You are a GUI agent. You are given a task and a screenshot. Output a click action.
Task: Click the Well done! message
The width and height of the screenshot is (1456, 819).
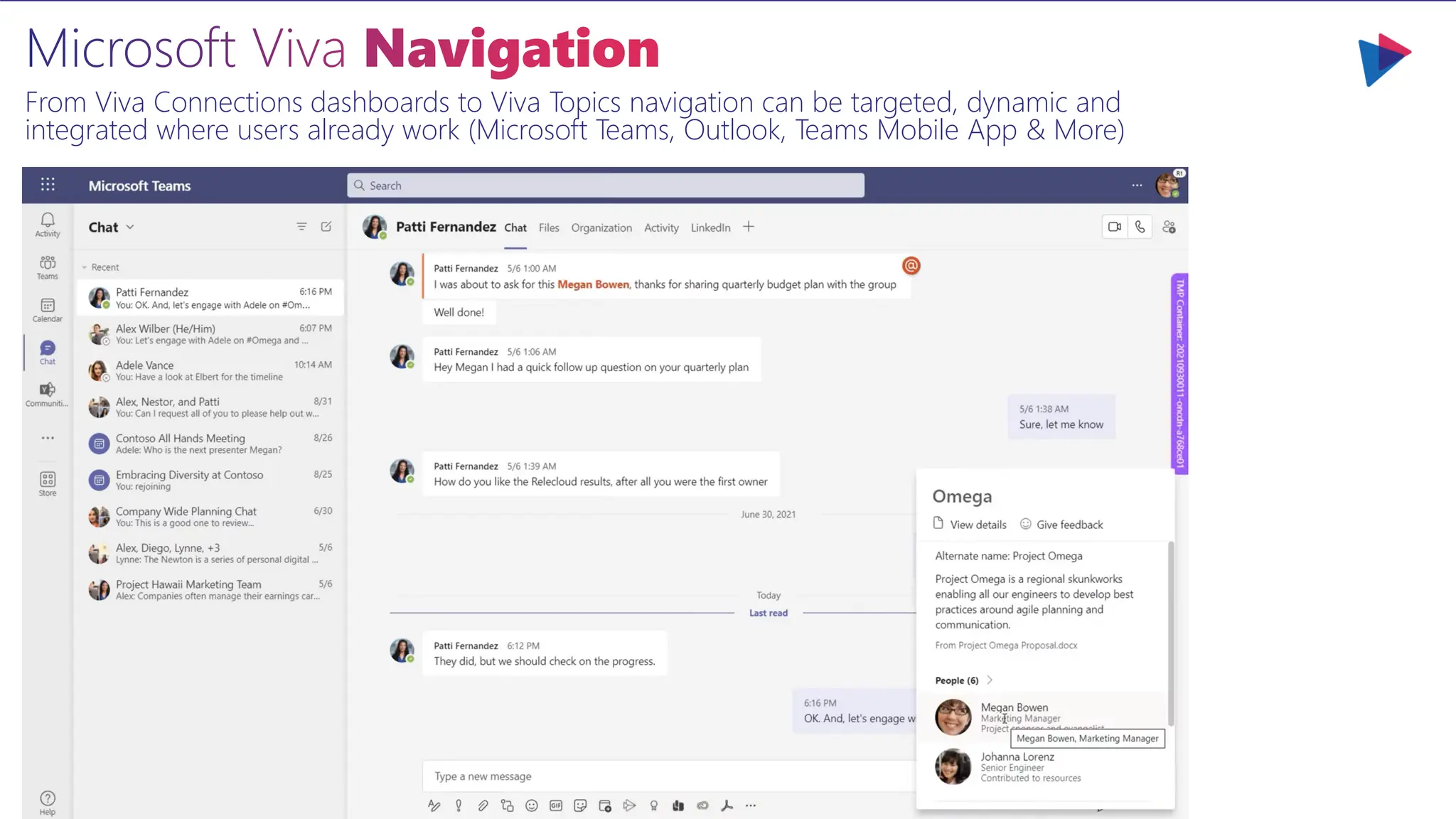[x=459, y=312]
